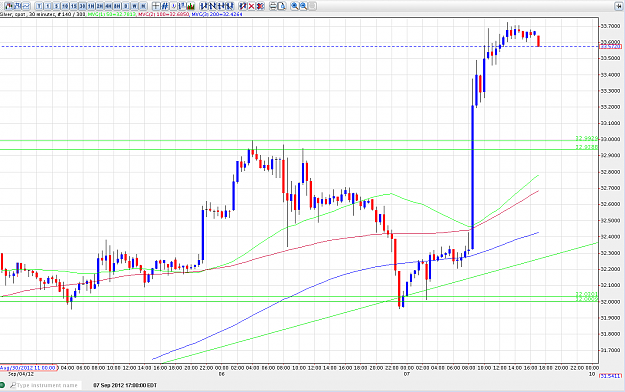This screenshot has width=625, height=392.
Task: Select the 15 minute timeframe
Action: (x=73, y=6)
